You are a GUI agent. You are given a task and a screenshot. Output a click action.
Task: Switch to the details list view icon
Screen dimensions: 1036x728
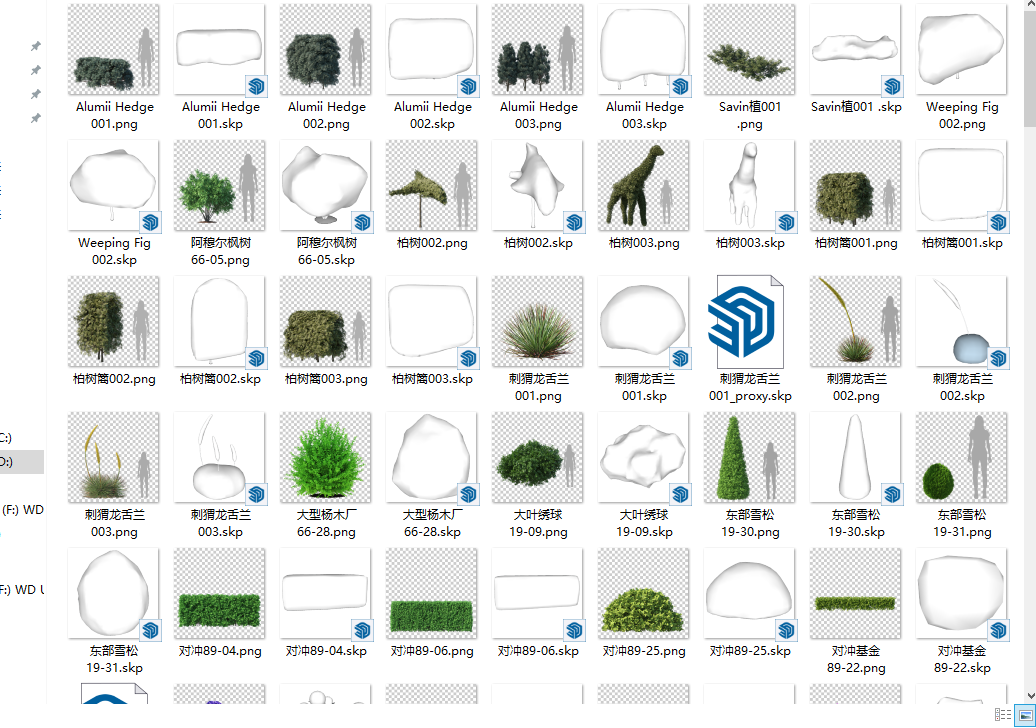coord(1002,715)
